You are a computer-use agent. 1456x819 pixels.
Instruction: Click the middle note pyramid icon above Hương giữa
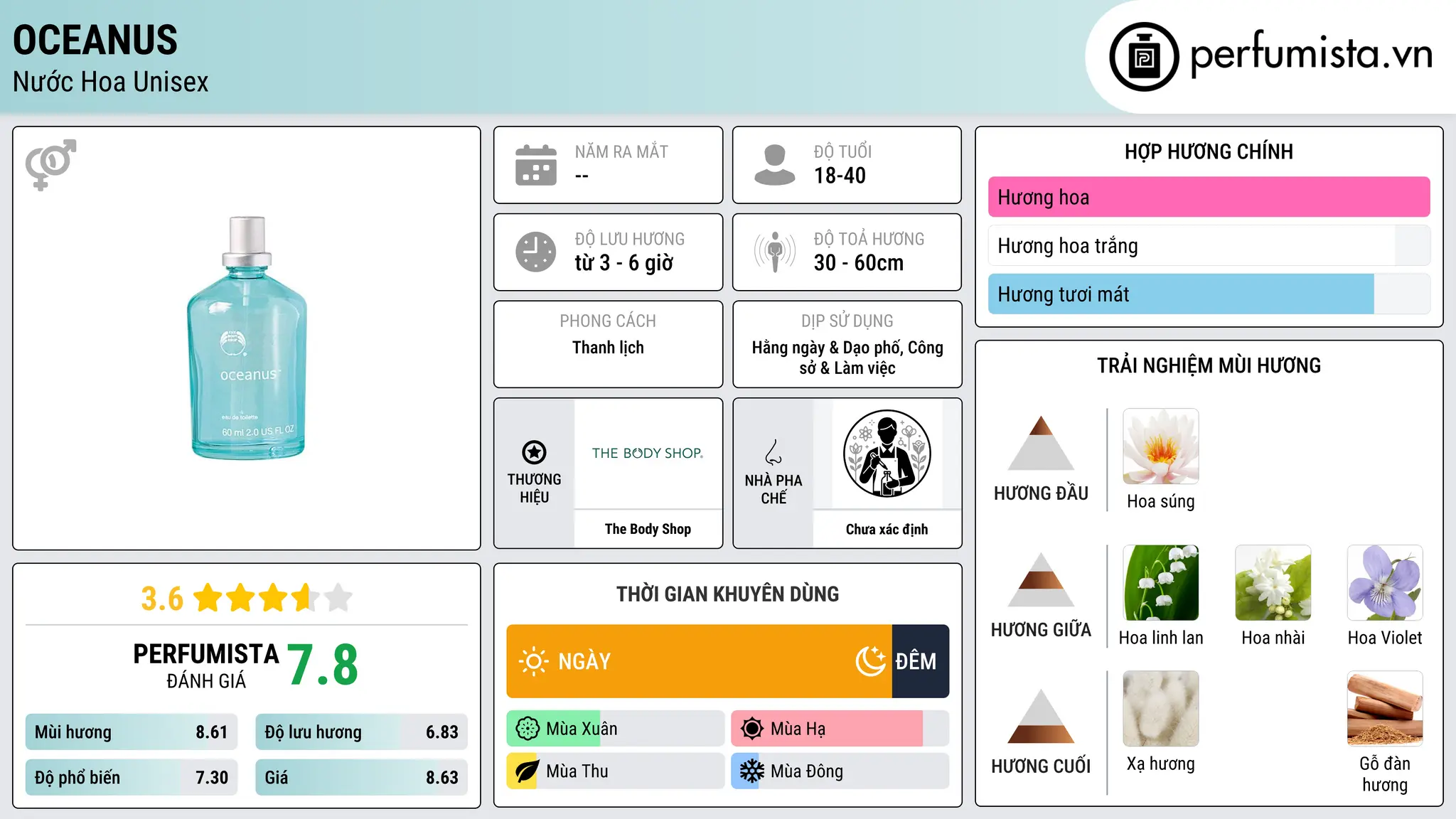coord(1041,579)
